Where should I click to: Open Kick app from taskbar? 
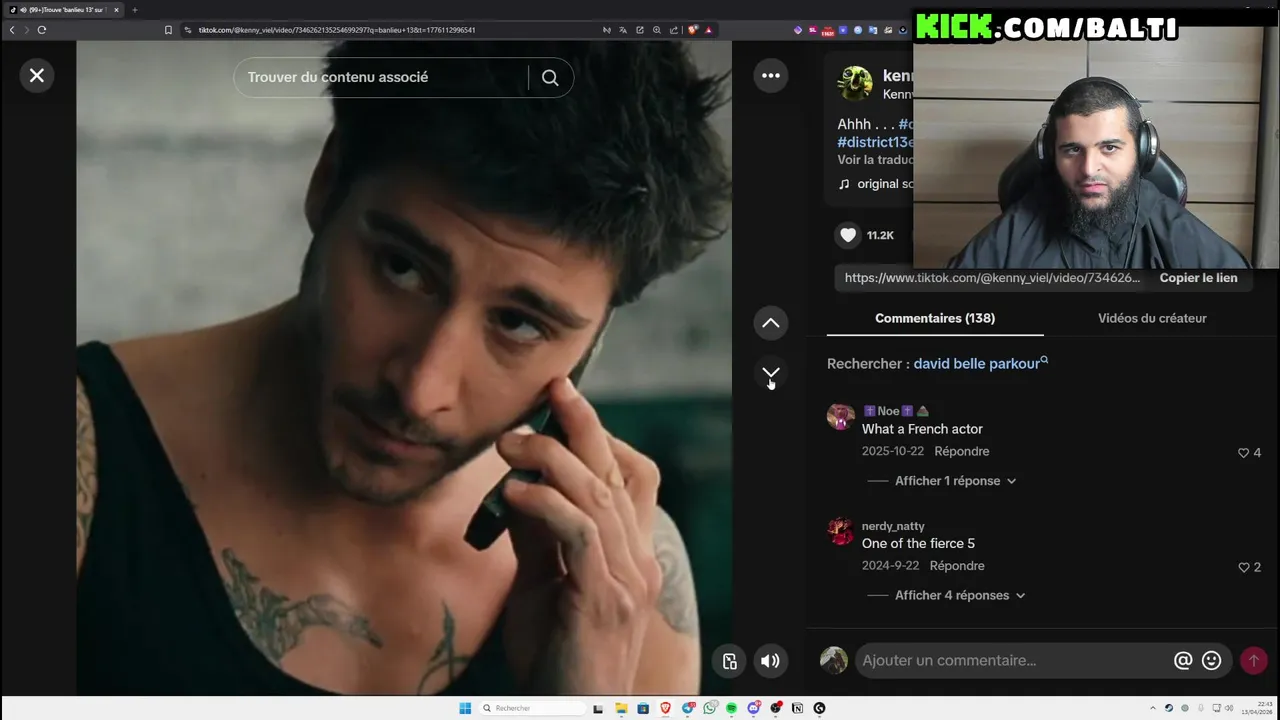click(819, 708)
